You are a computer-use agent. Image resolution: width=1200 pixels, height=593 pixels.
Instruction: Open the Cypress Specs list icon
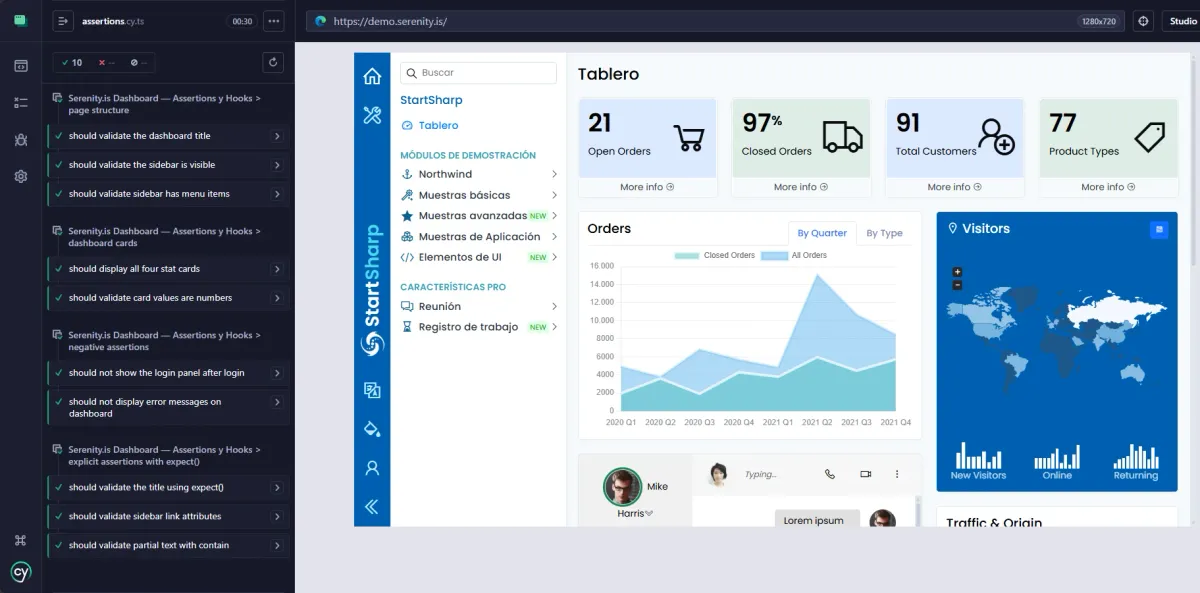click(x=21, y=102)
